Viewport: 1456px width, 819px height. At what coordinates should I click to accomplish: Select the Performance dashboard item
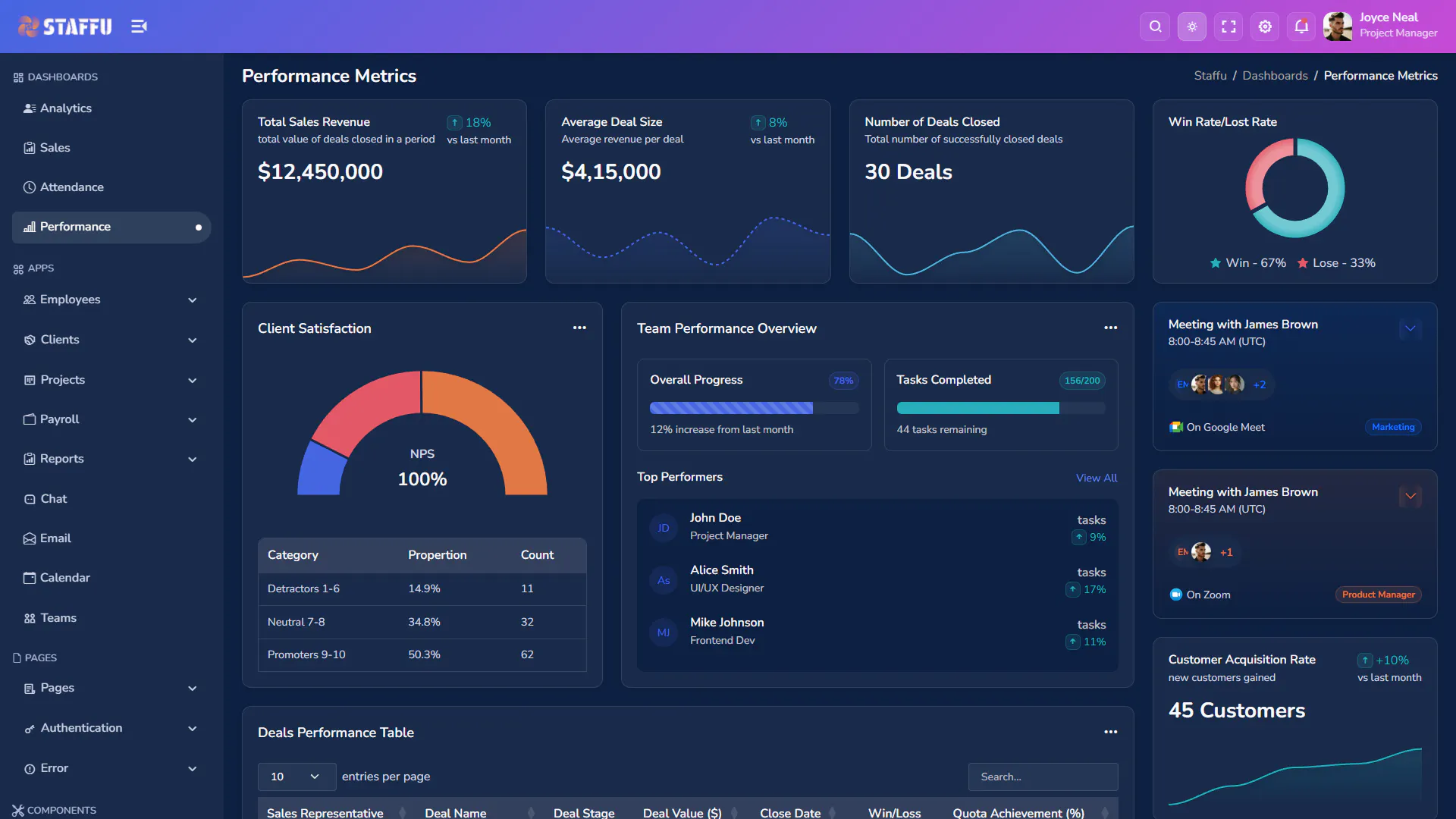(x=111, y=227)
